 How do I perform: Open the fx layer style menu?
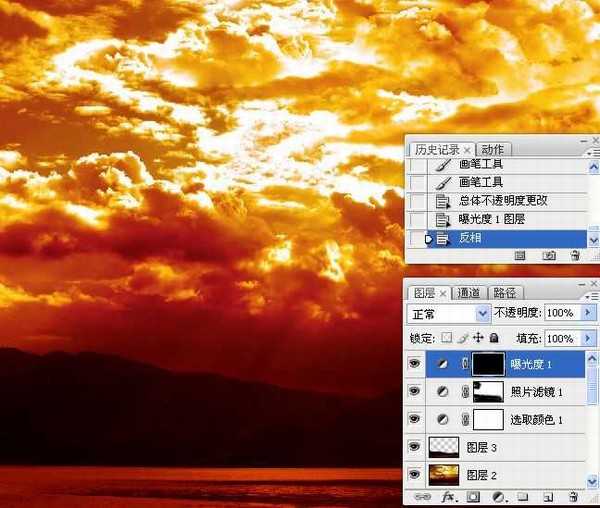click(448, 496)
